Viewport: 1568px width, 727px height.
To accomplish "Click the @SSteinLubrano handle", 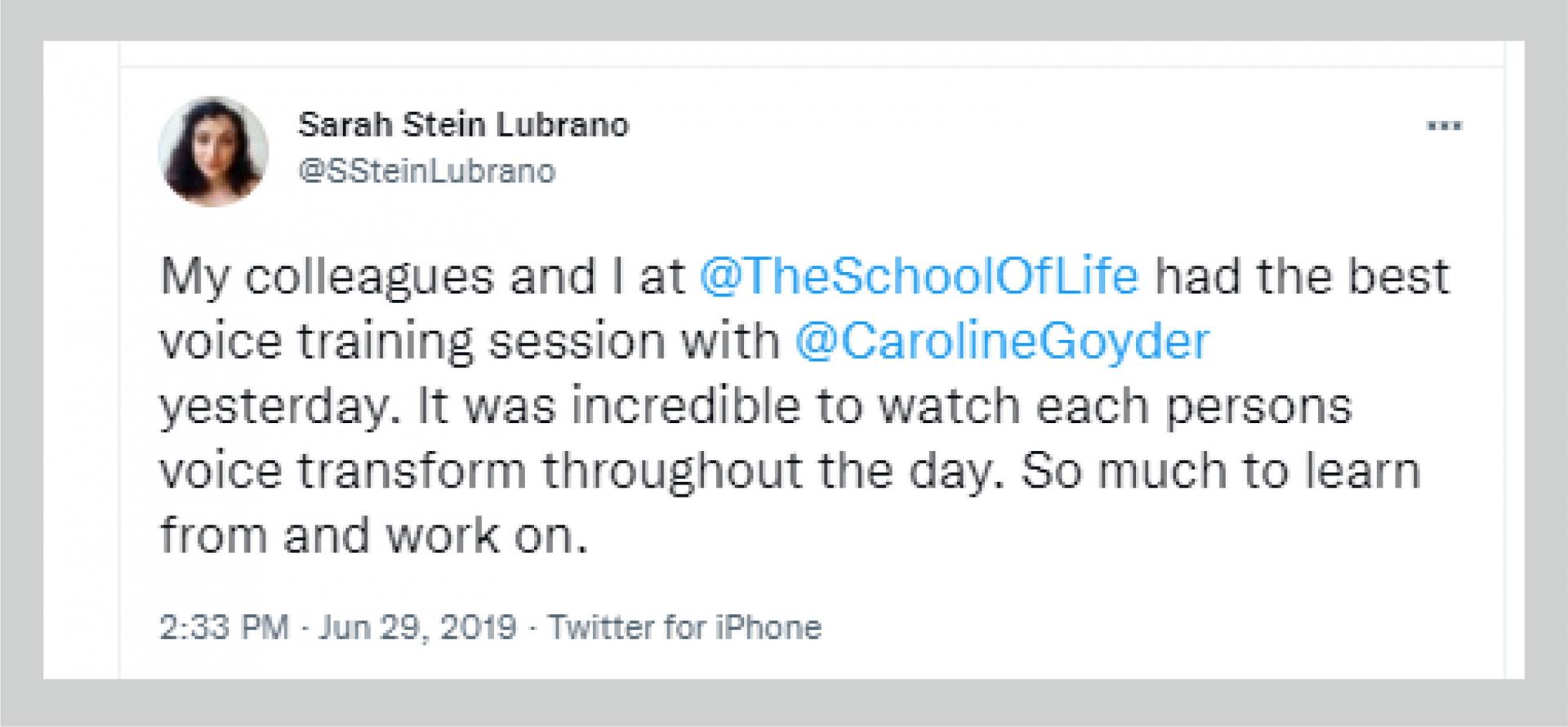I will click(x=426, y=172).
